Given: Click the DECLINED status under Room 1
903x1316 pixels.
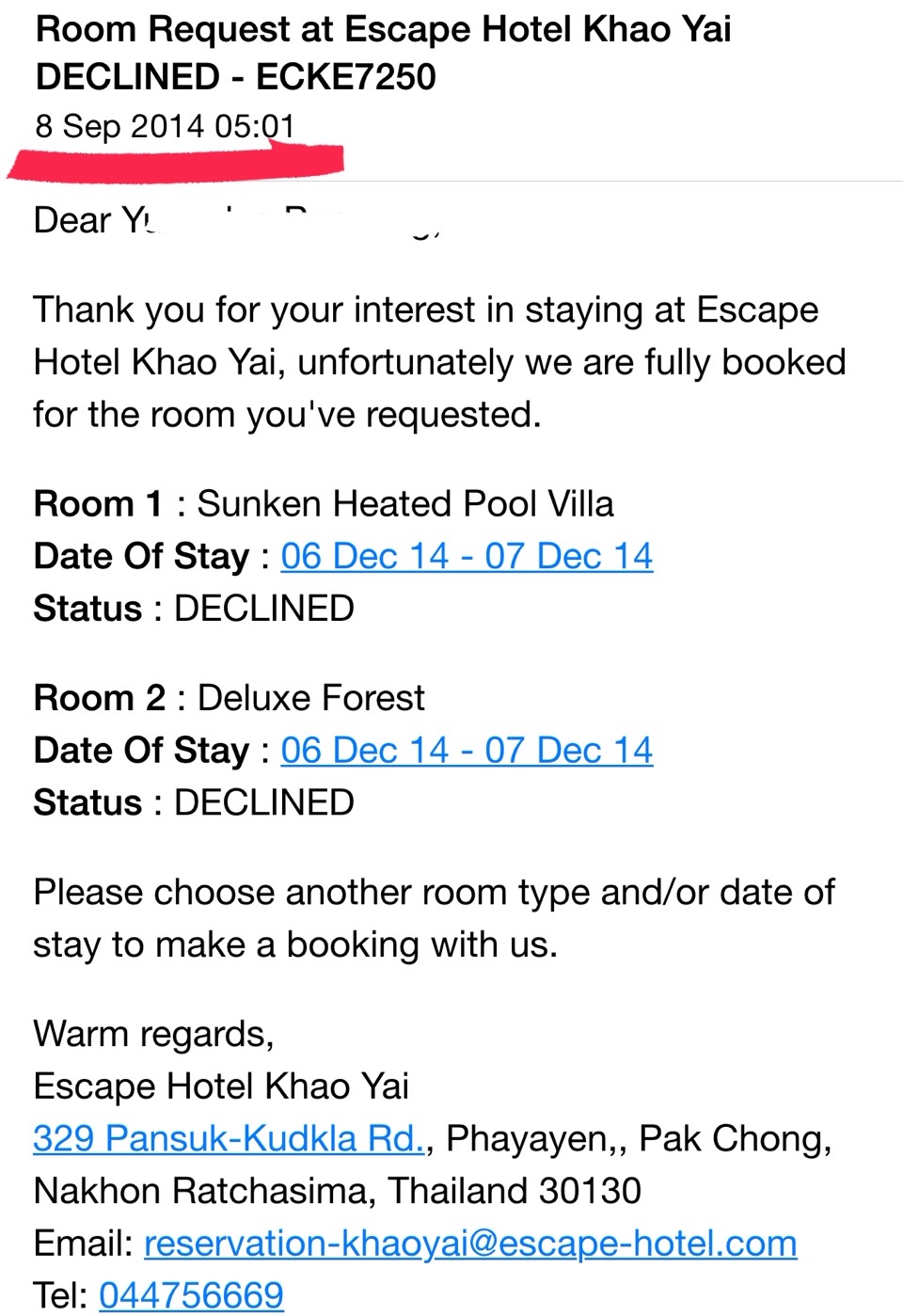Looking at the screenshot, I should pos(264,609).
